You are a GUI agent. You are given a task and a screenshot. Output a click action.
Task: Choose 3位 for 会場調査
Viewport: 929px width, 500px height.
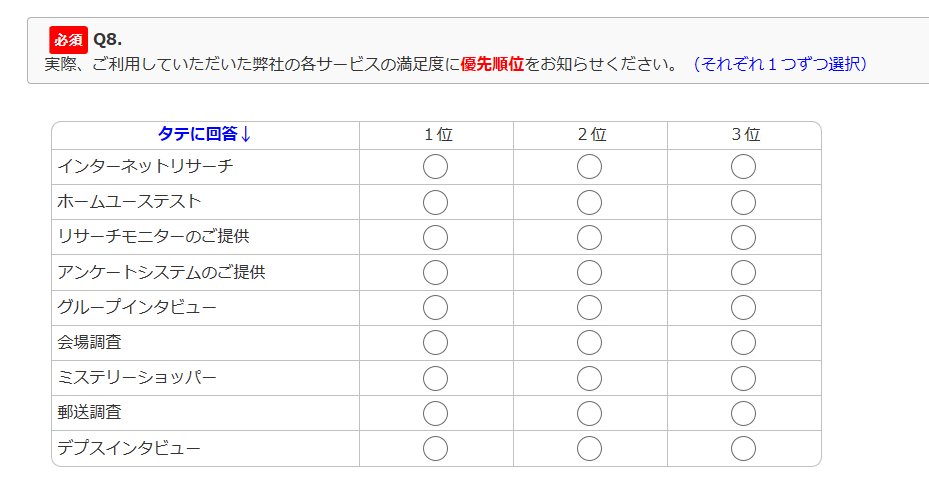pyautogui.click(x=743, y=342)
